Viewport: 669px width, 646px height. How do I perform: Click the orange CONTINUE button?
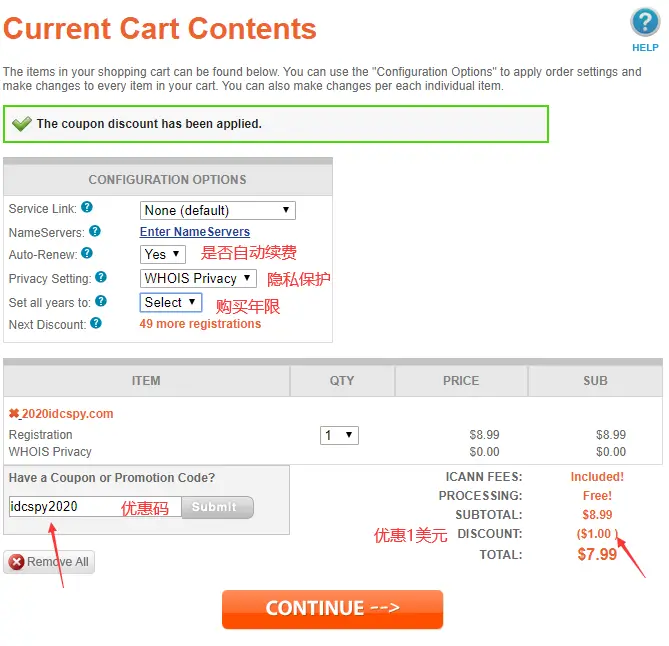click(x=332, y=609)
